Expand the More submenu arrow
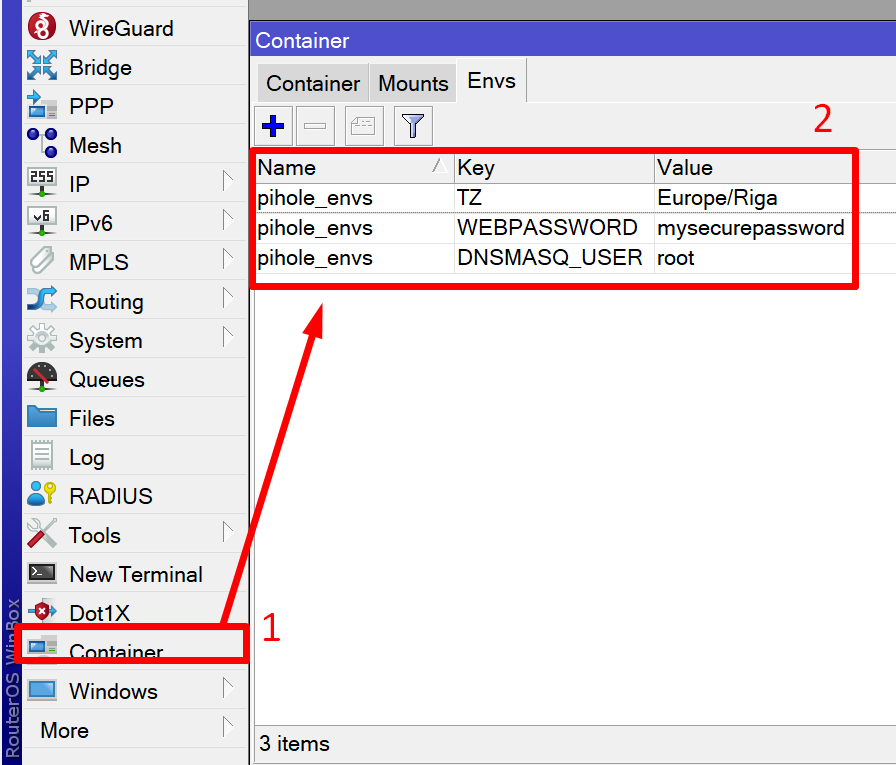Screen dimensions: 896x765 (228, 727)
